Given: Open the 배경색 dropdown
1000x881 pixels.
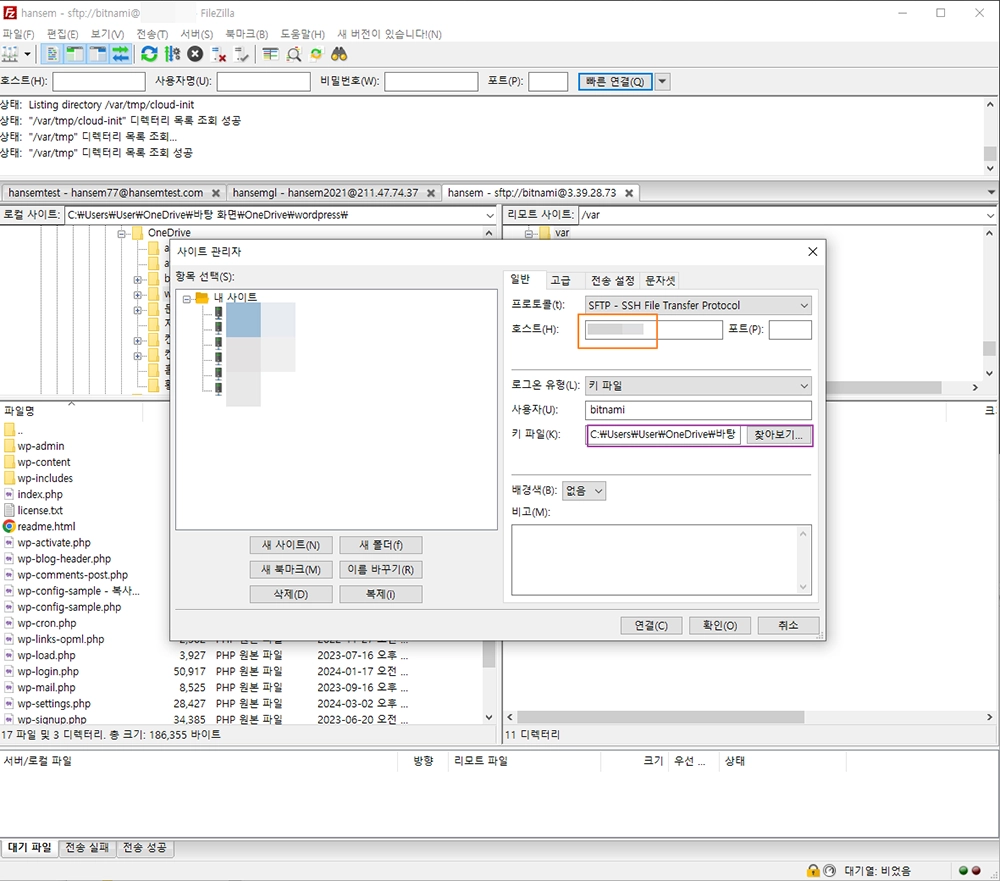Looking at the screenshot, I should tap(584, 491).
